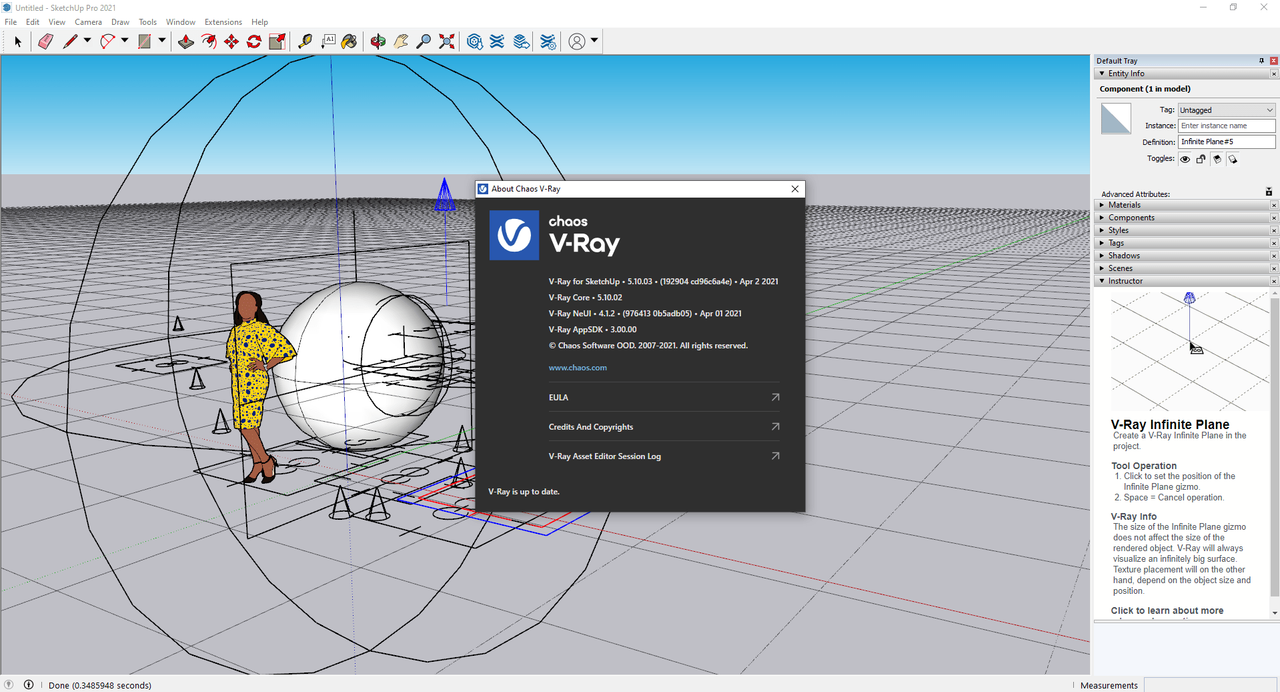
Task: Open the www.chaos.com link
Action: [x=578, y=368]
